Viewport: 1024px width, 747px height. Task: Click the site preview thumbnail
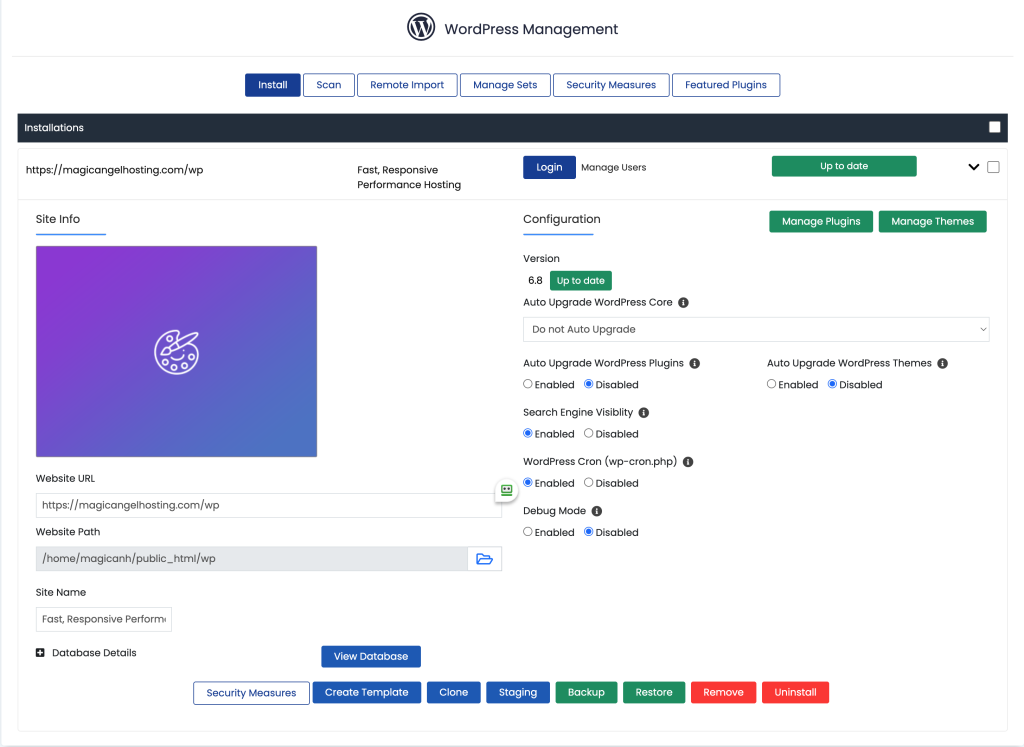click(x=176, y=351)
